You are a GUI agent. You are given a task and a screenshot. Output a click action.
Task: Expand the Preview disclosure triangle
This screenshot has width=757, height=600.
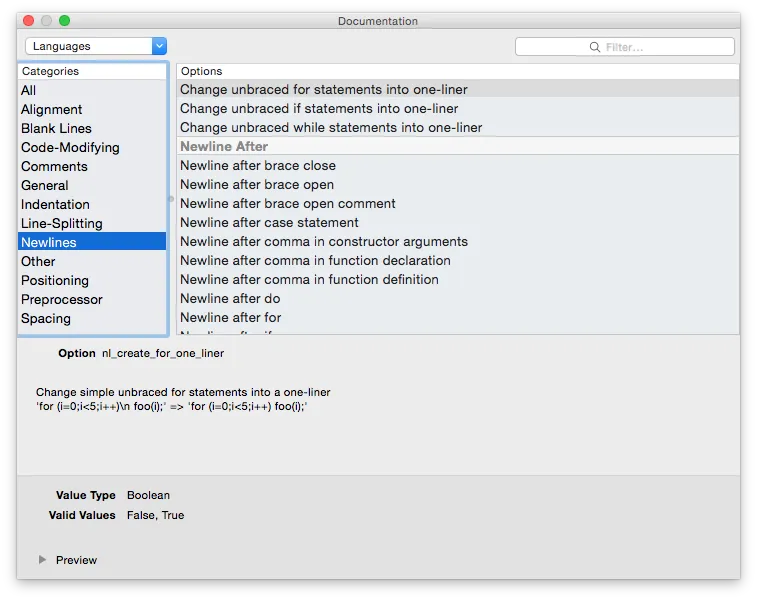pos(42,559)
